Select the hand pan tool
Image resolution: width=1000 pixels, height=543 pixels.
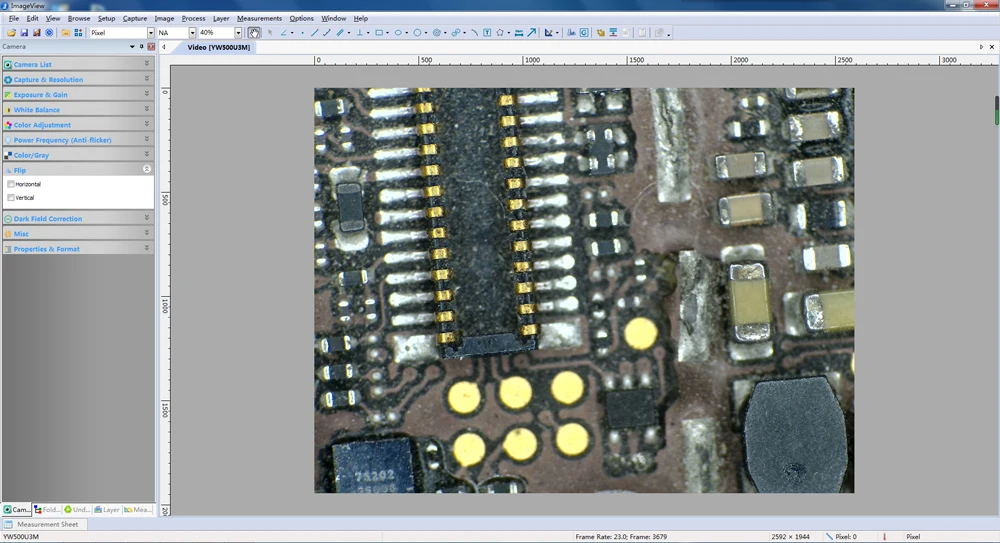254,33
